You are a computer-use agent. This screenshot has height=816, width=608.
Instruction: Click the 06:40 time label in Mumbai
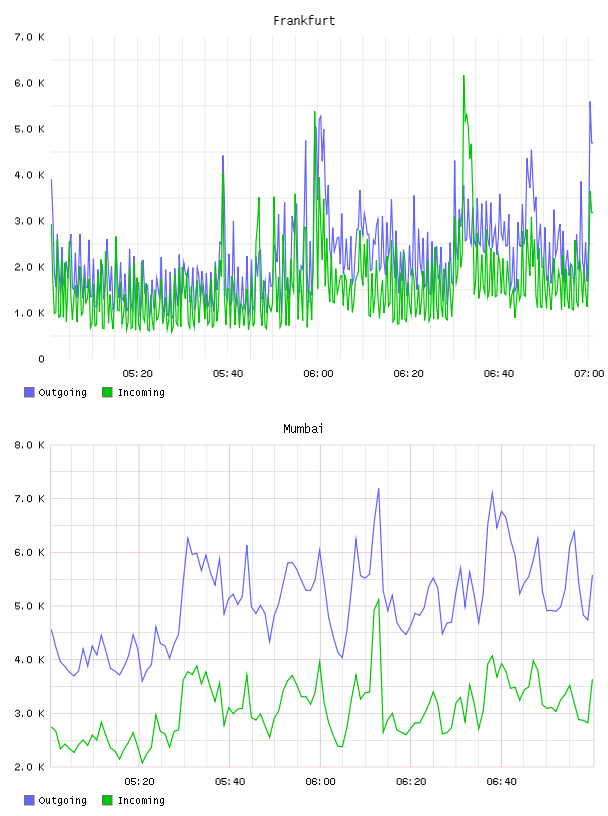(501, 782)
